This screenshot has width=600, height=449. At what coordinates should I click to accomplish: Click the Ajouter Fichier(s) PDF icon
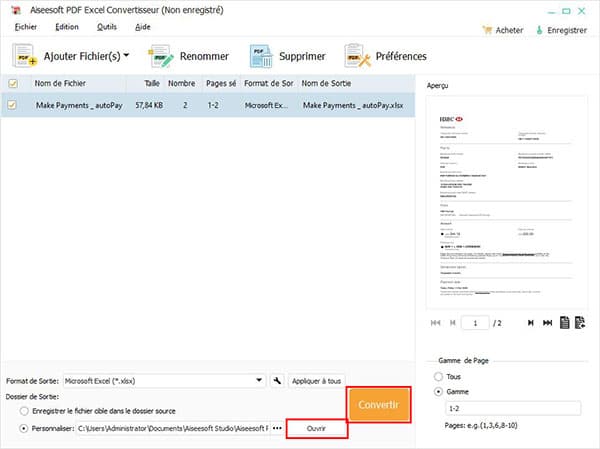(x=24, y=56)
